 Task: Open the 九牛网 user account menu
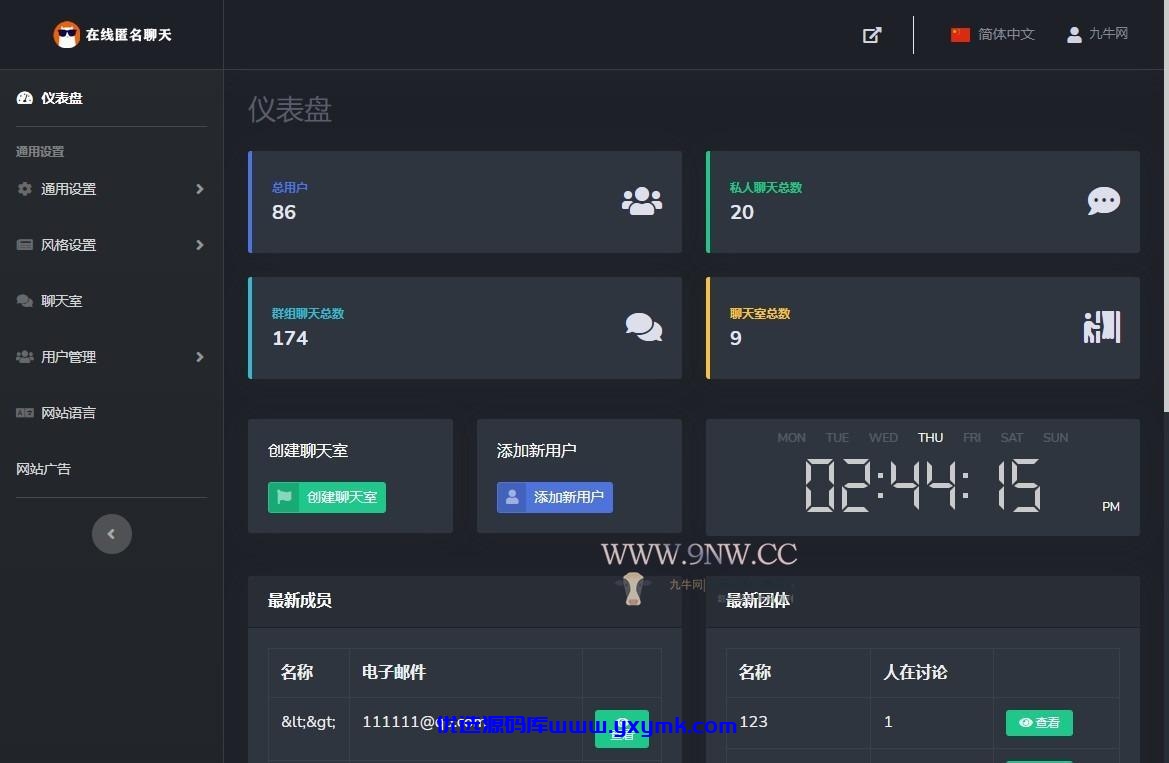[1097, 34]
